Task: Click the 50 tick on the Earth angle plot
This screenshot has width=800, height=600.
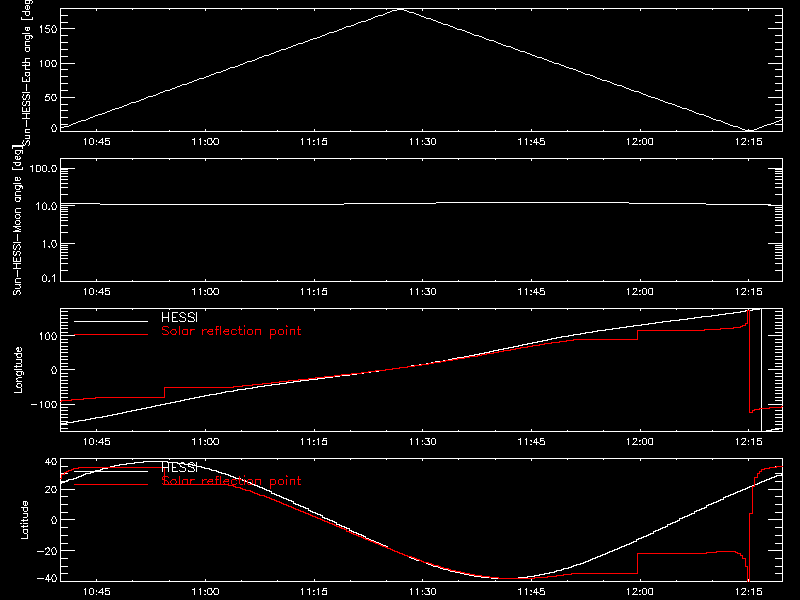Action: (x=51, y=97)
